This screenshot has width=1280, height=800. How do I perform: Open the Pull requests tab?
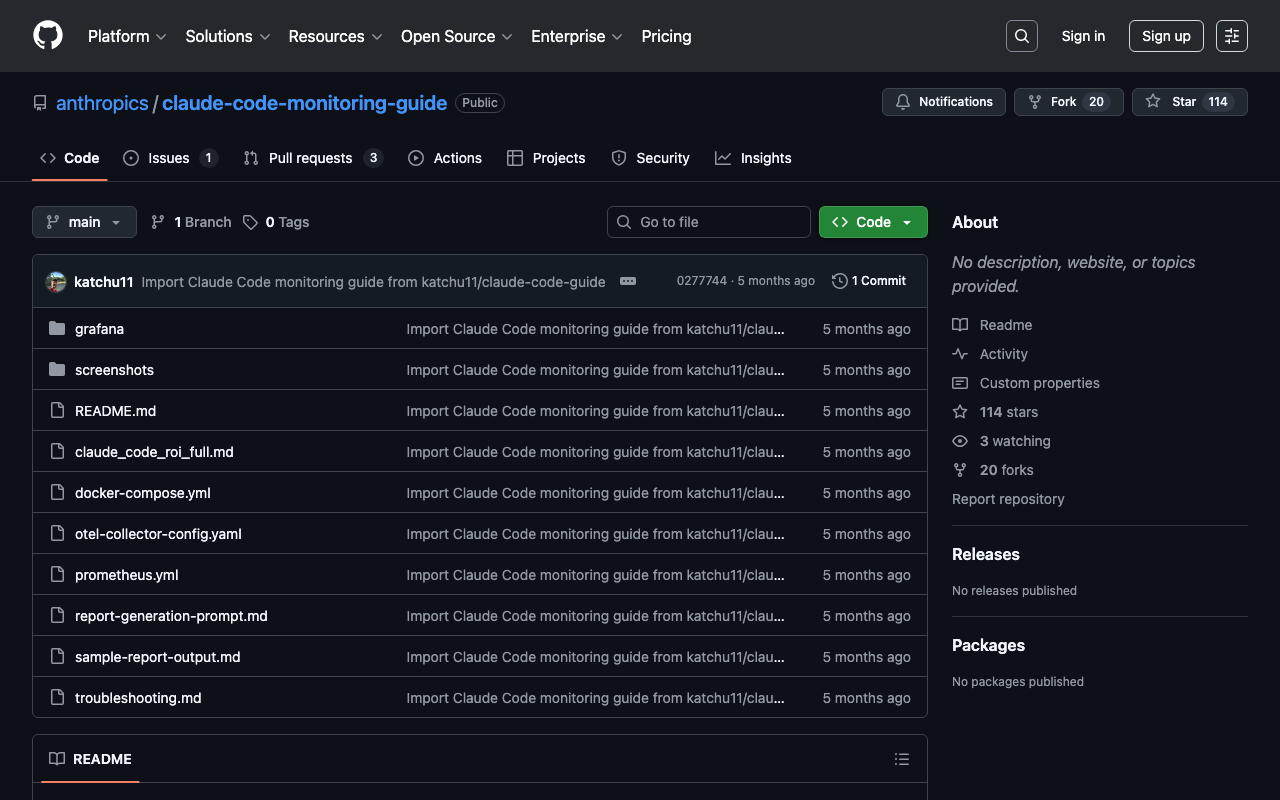pyautogui.click(x=311, y=158)
